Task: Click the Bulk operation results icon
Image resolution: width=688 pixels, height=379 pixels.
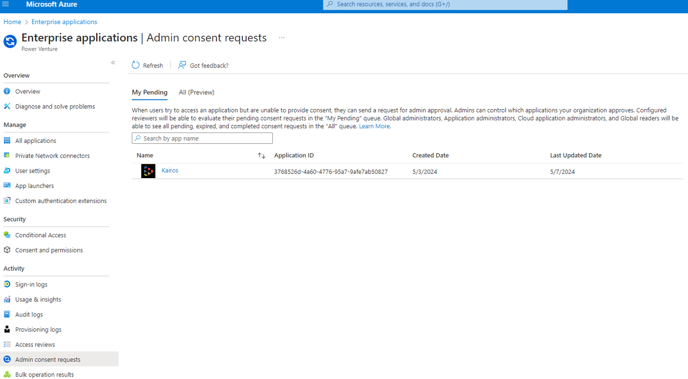Action: pyautogui.click(x=7, y=374)
